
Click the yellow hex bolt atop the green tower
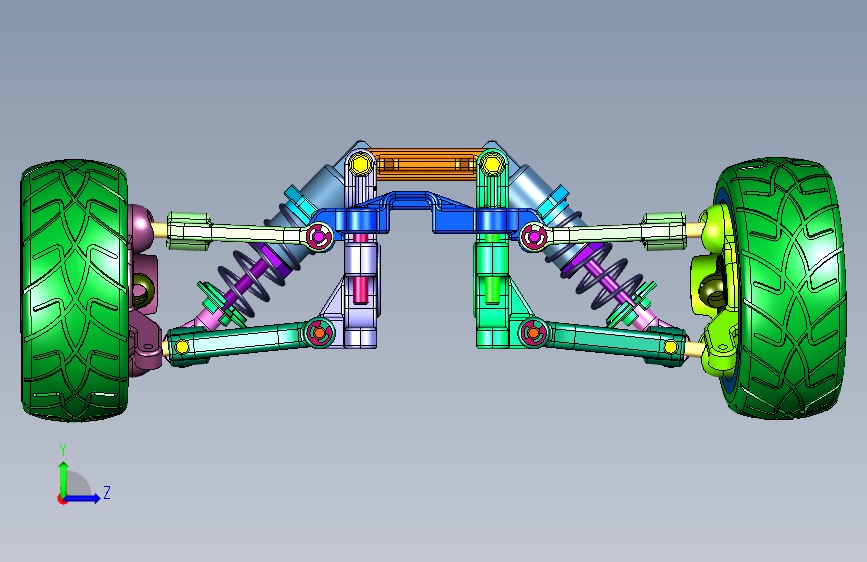pos(491,164)
